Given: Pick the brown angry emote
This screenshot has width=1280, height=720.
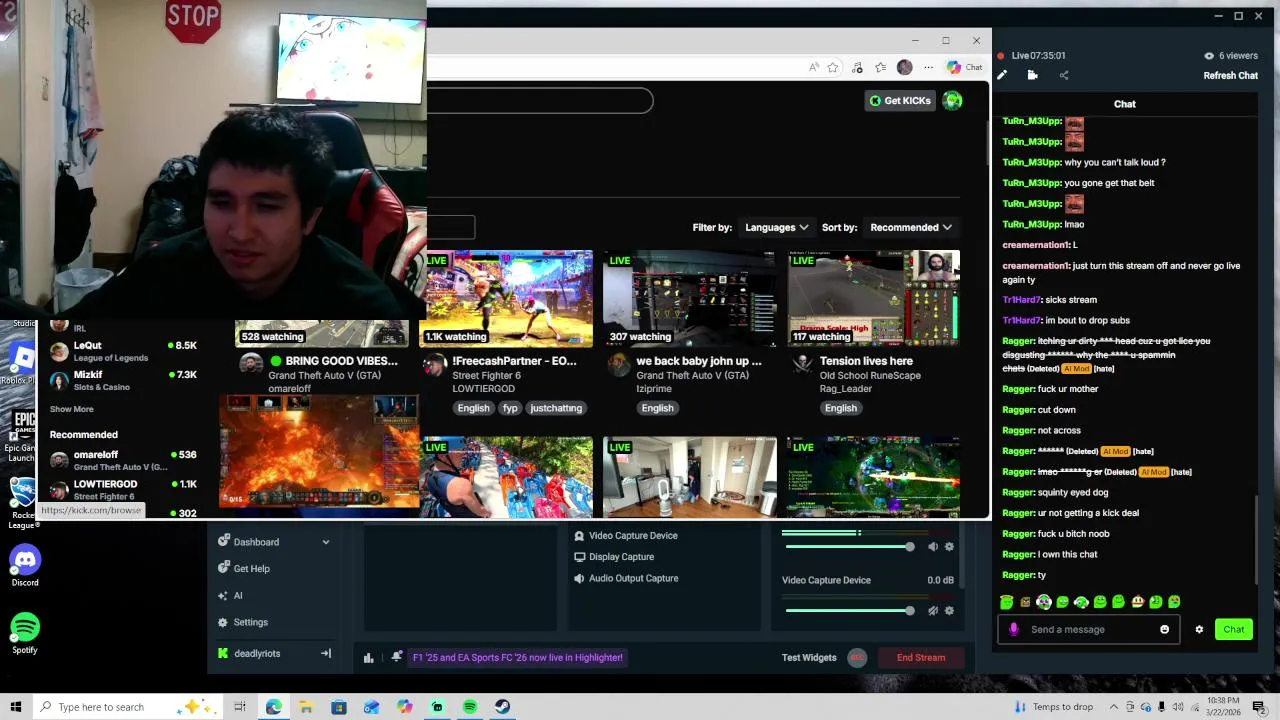Looking at the screenshot, I should (1025, 602).
